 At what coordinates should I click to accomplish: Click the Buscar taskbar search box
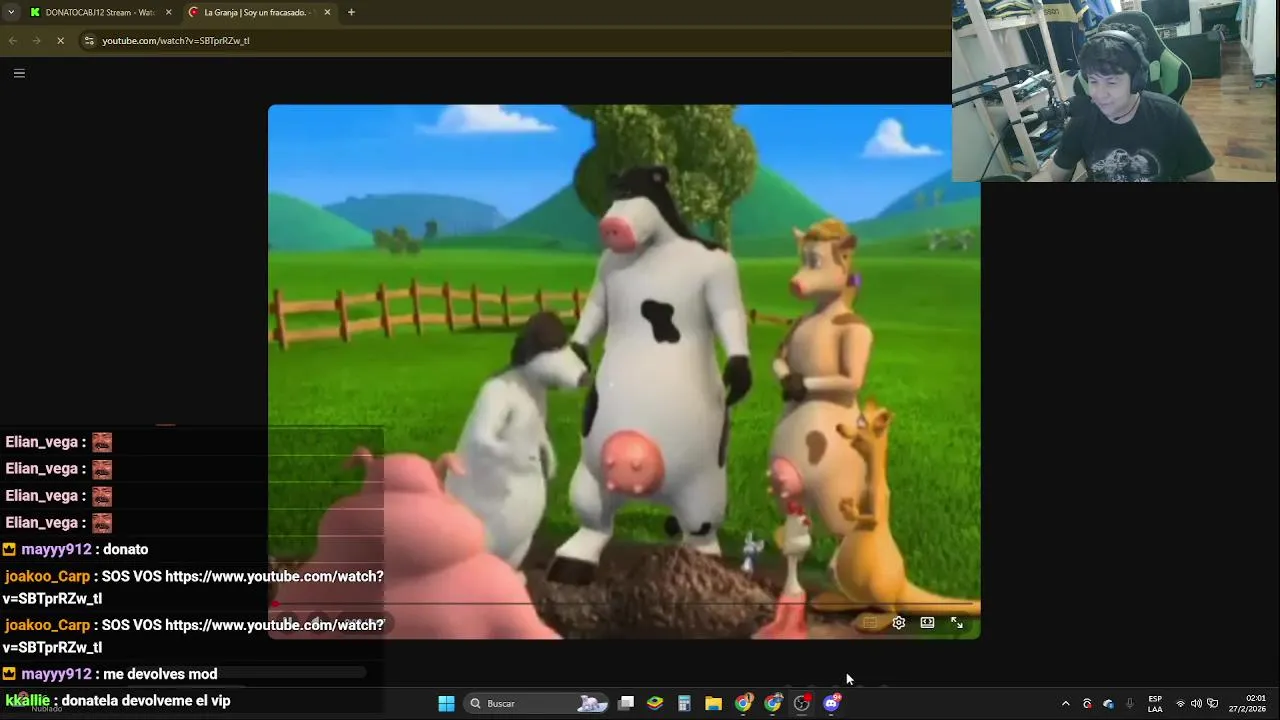pyautogui.click(x=538, y=703)
